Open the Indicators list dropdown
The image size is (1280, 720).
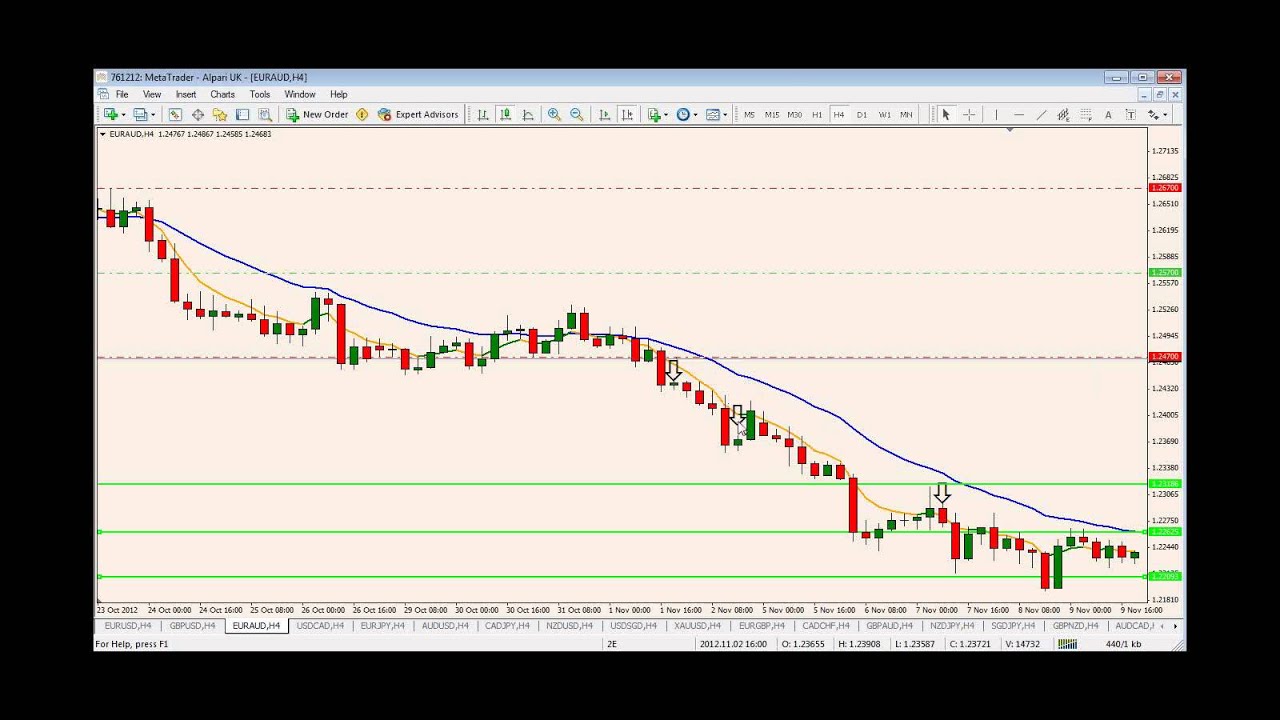657,115
